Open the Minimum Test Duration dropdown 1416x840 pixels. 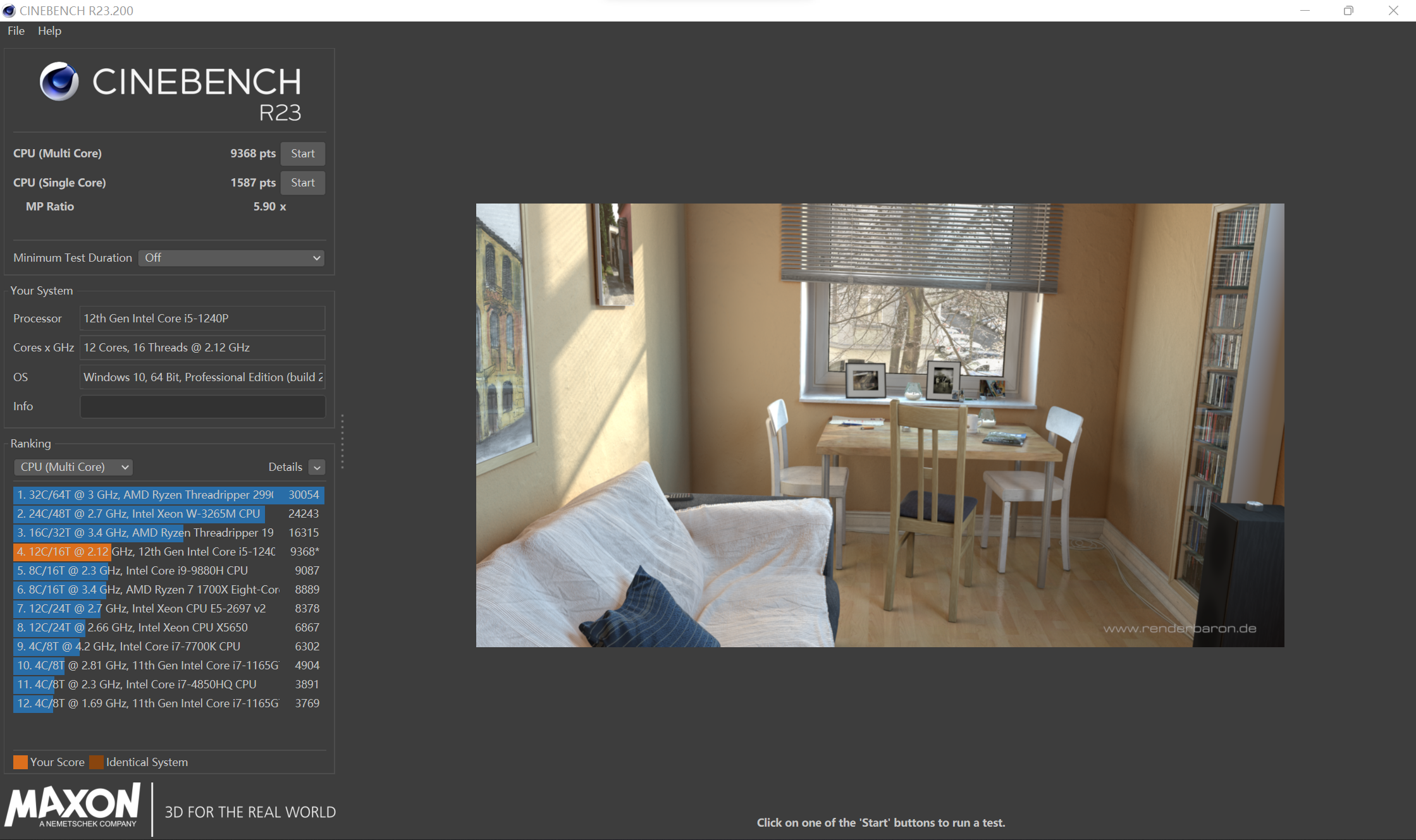tap(231, 258)
